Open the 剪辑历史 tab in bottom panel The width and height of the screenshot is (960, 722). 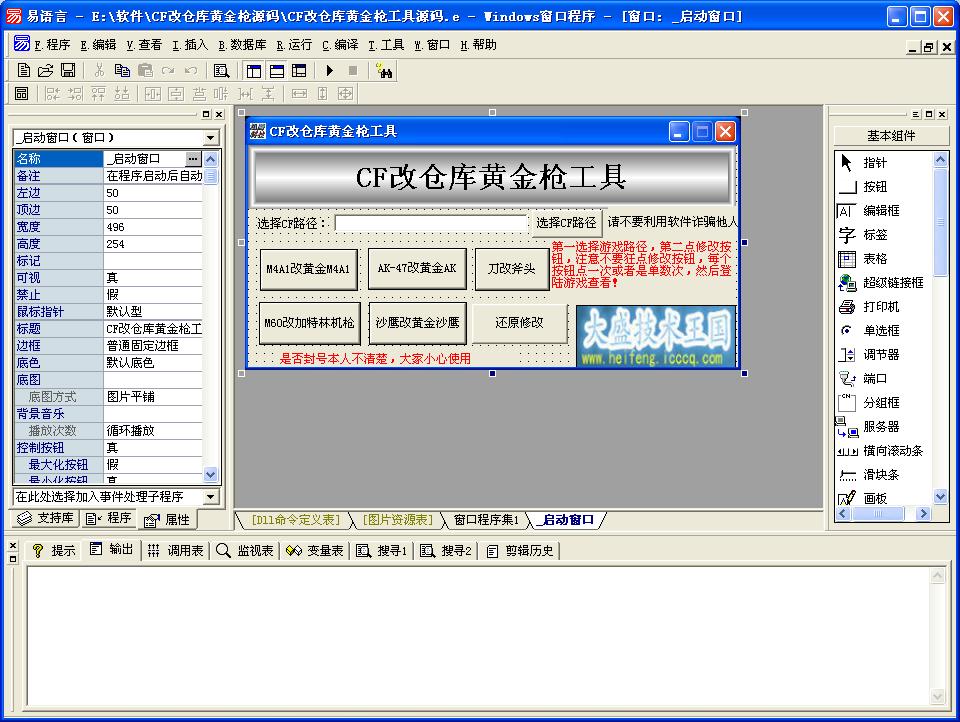pyautogui.click(x=520, y=551)
